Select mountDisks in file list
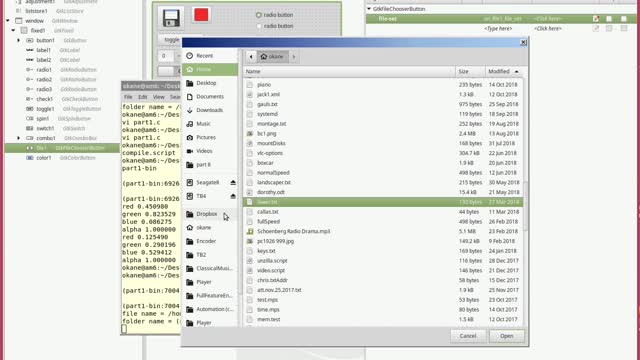This screenshot has height=360, width=640. [x=382, y=143]
